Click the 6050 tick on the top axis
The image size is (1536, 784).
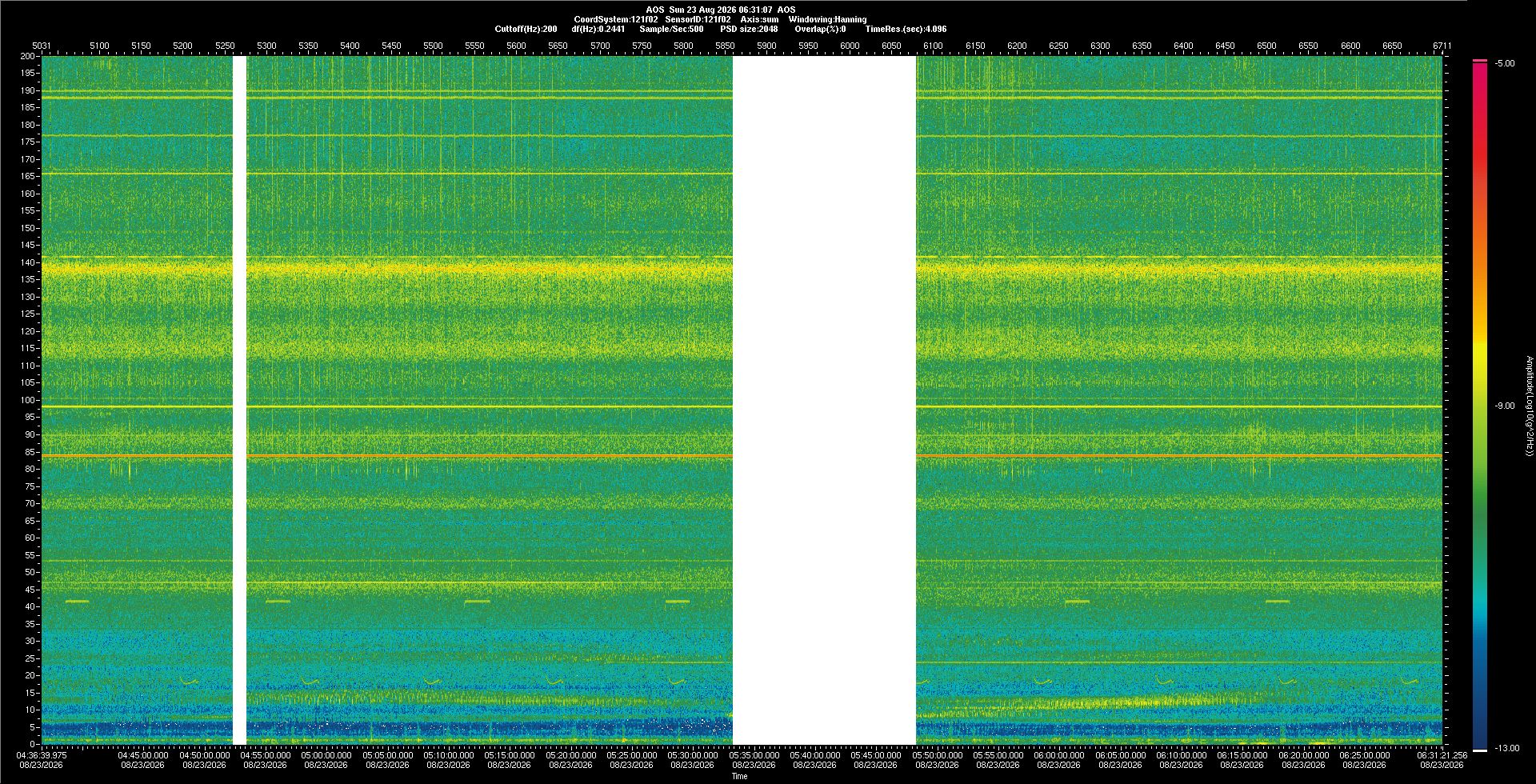tap(891, 46)
